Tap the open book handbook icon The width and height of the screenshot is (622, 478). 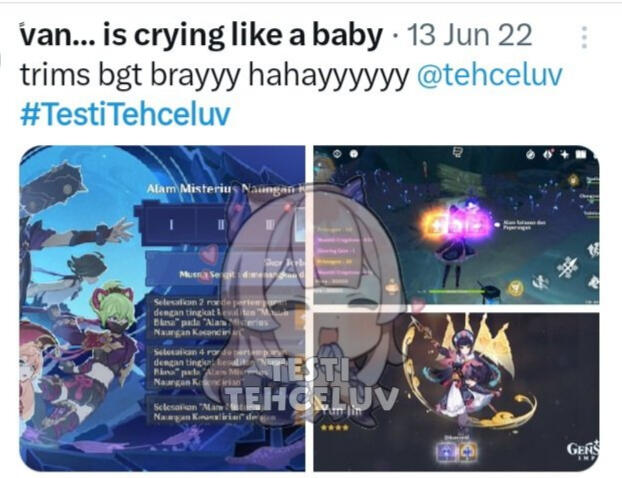[x=581, y=154]
